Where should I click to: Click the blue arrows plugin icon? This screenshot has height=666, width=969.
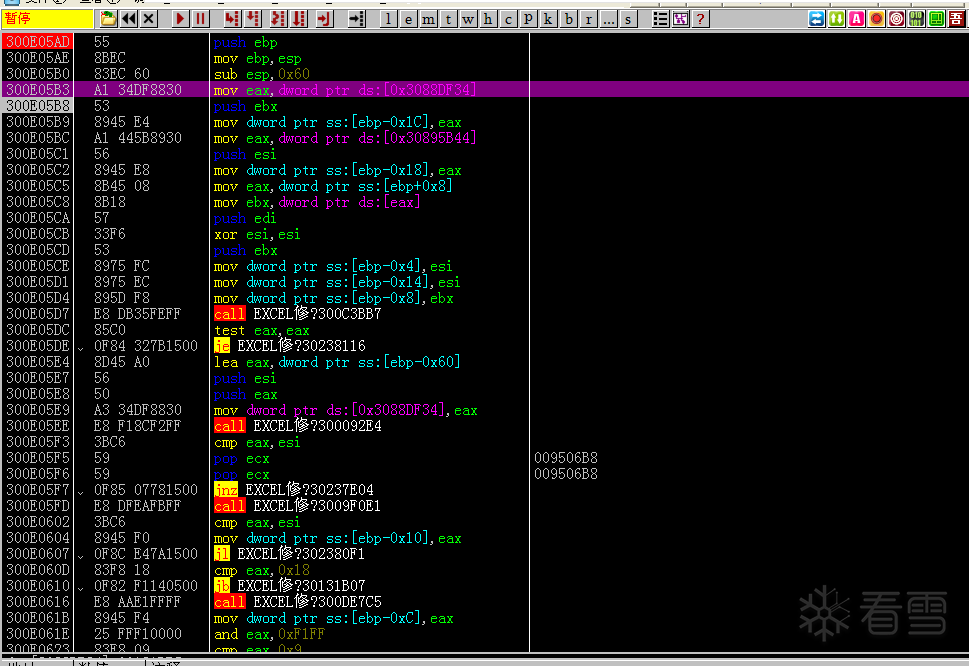(816, 19)
